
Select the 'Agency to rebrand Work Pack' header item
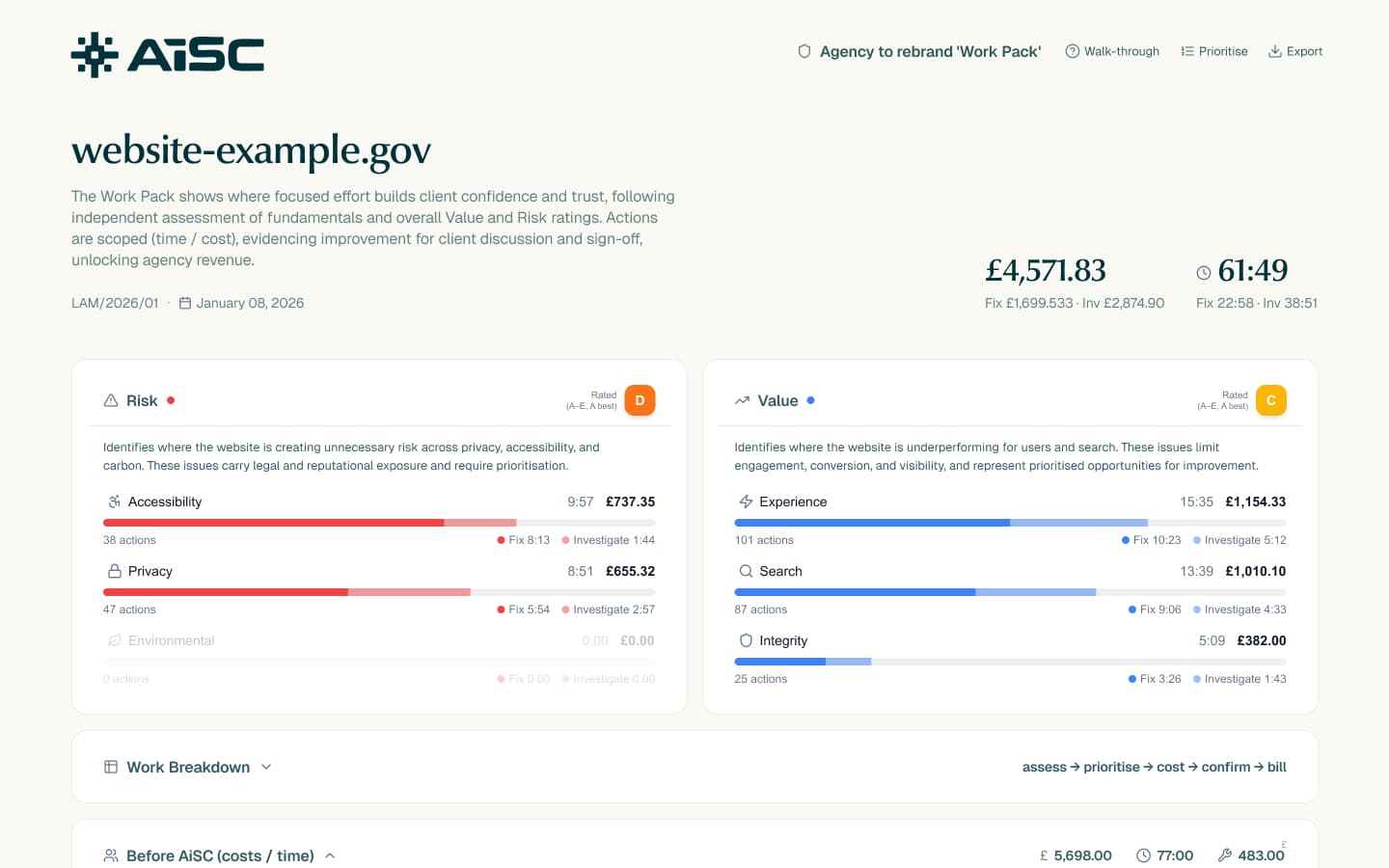click(918, 51)
